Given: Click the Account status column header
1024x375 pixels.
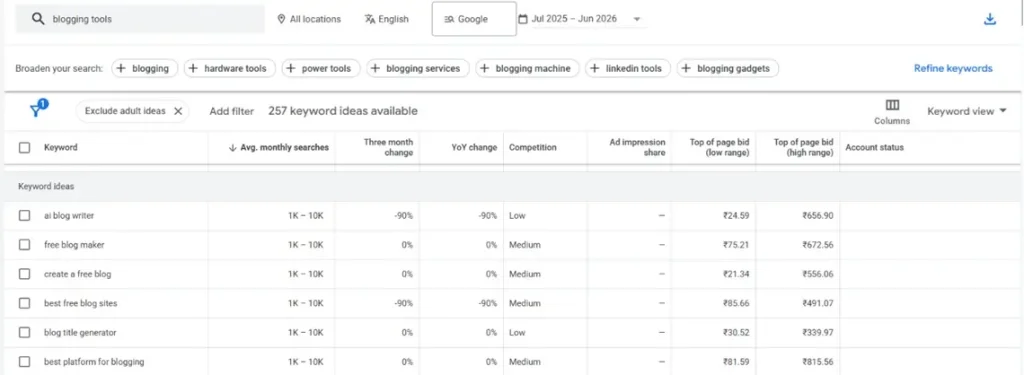Looking at the screenshot, I should click(874, 148).
